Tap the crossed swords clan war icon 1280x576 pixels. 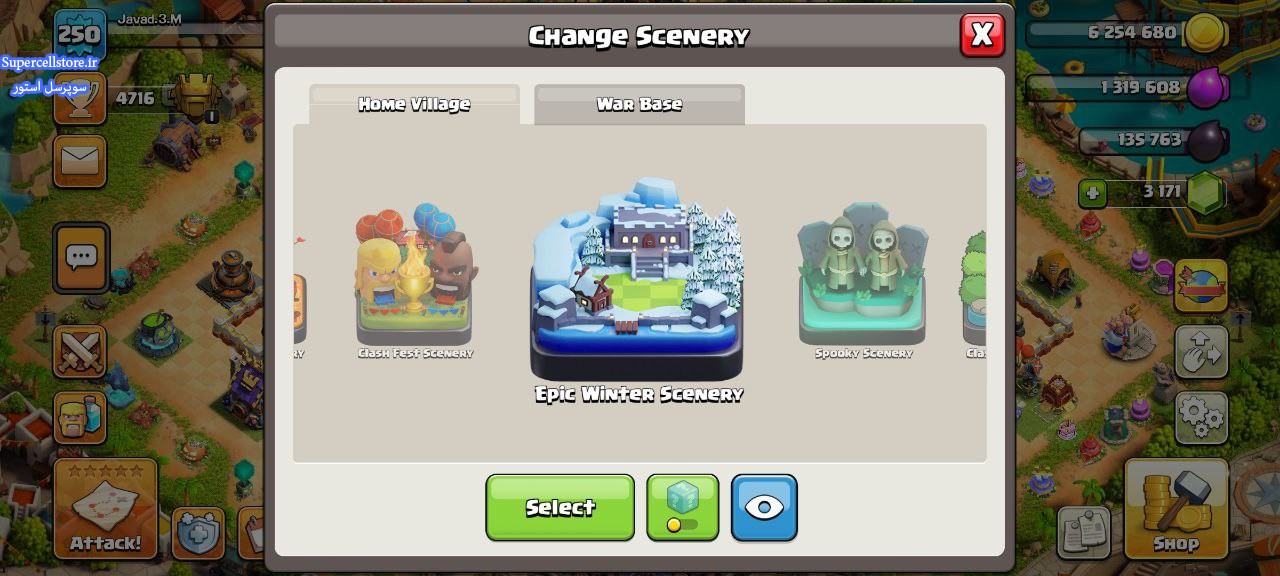click(x=79, y=352)
